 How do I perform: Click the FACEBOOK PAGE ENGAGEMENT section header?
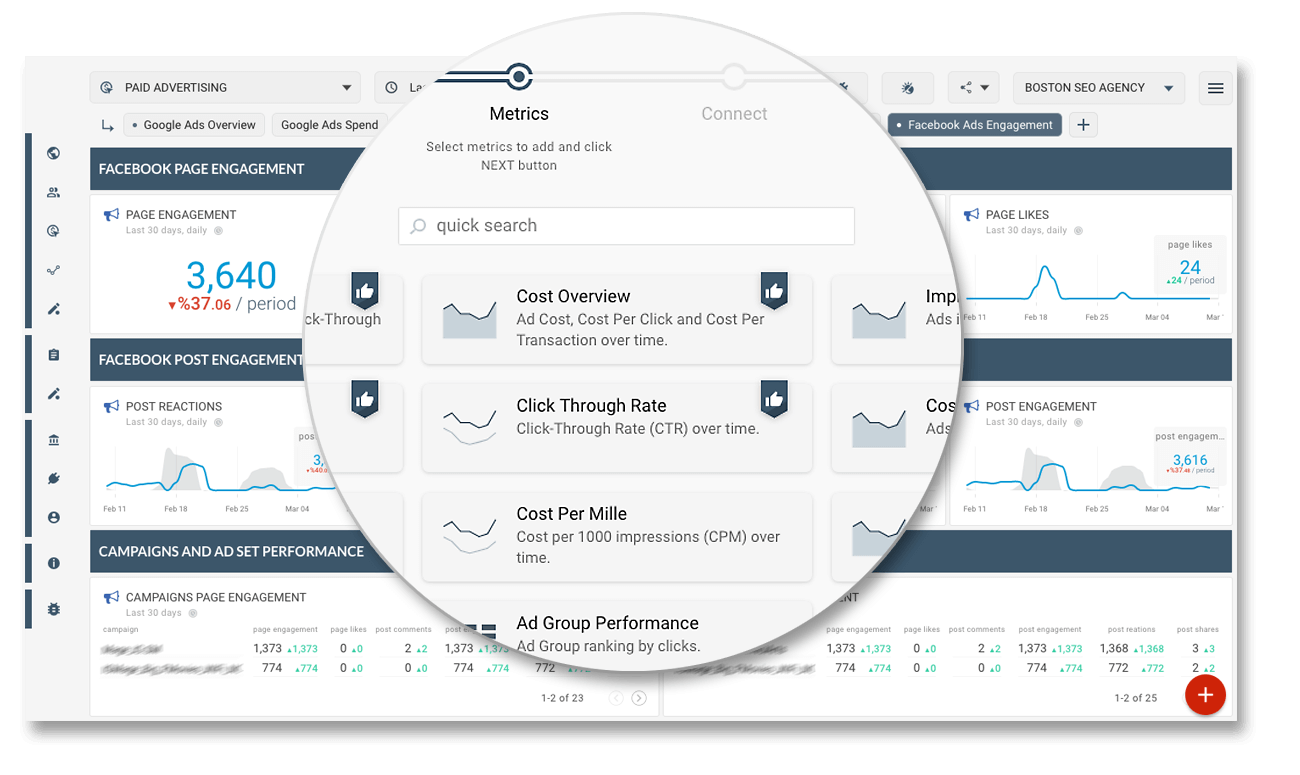(x=202, y=169)
